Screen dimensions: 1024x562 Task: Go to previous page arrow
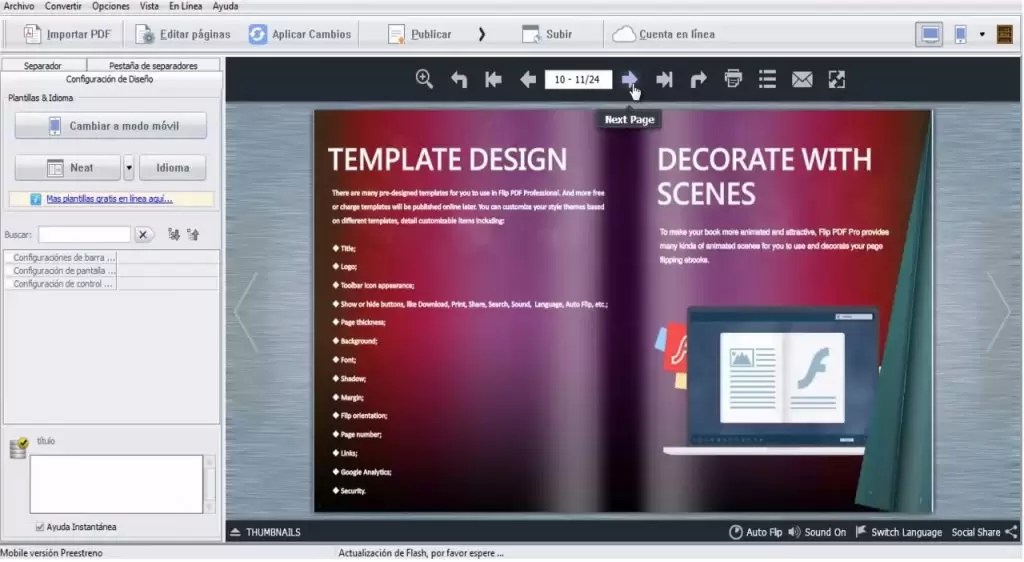pyautogui.click(x=528, y=80)
